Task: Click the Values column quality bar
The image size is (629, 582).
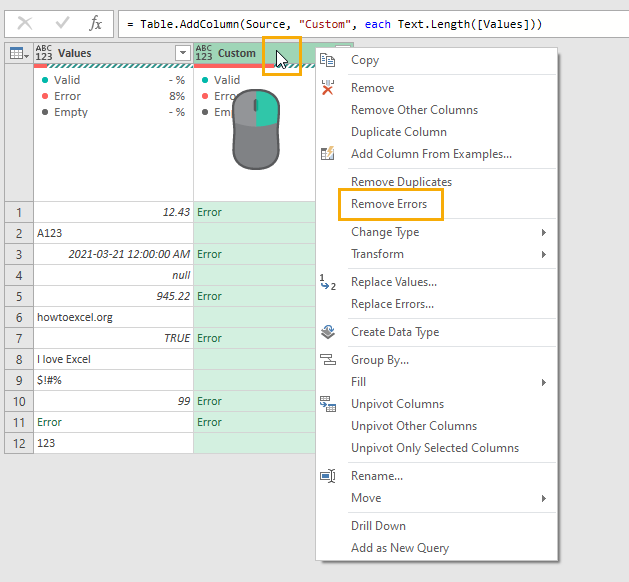Action: coord(114,66)
